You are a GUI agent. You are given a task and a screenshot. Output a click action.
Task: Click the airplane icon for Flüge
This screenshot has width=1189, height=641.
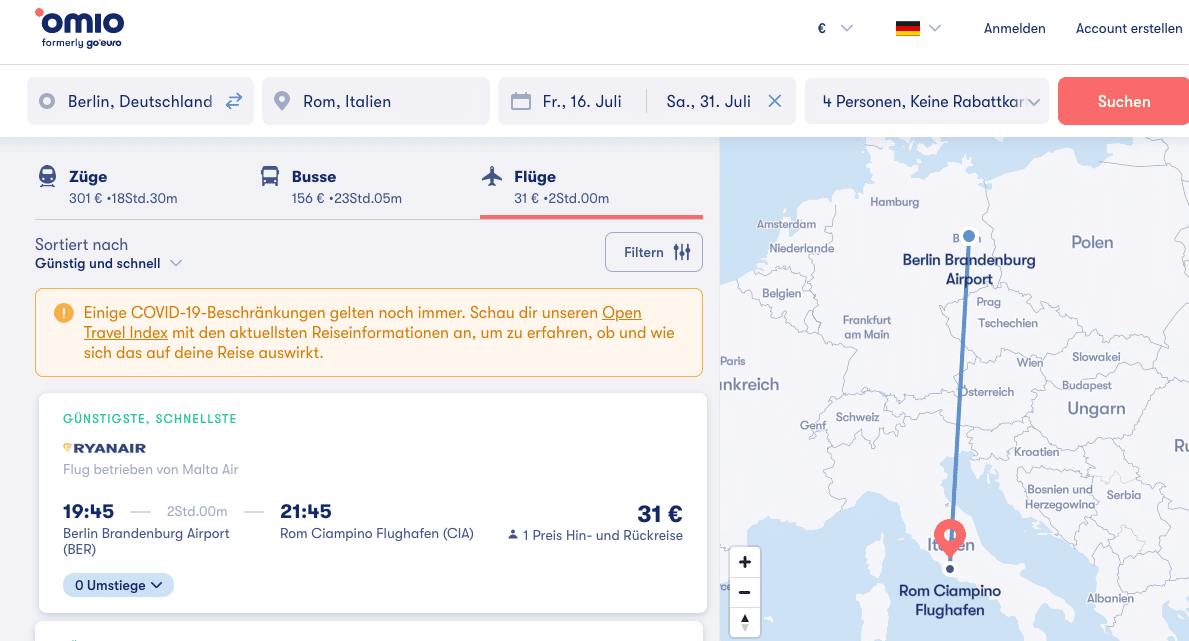click(x=492, y=176)
